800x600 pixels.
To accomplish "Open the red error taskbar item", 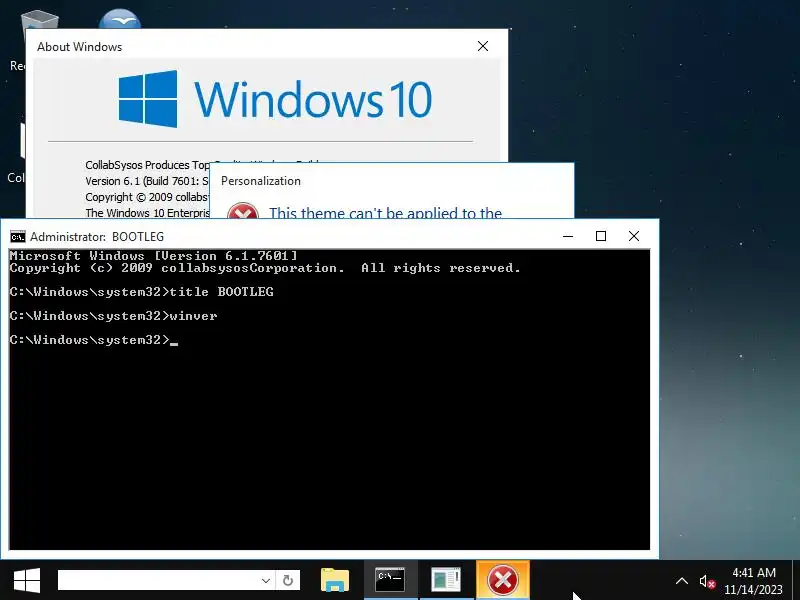I will [x=503, y=580].
